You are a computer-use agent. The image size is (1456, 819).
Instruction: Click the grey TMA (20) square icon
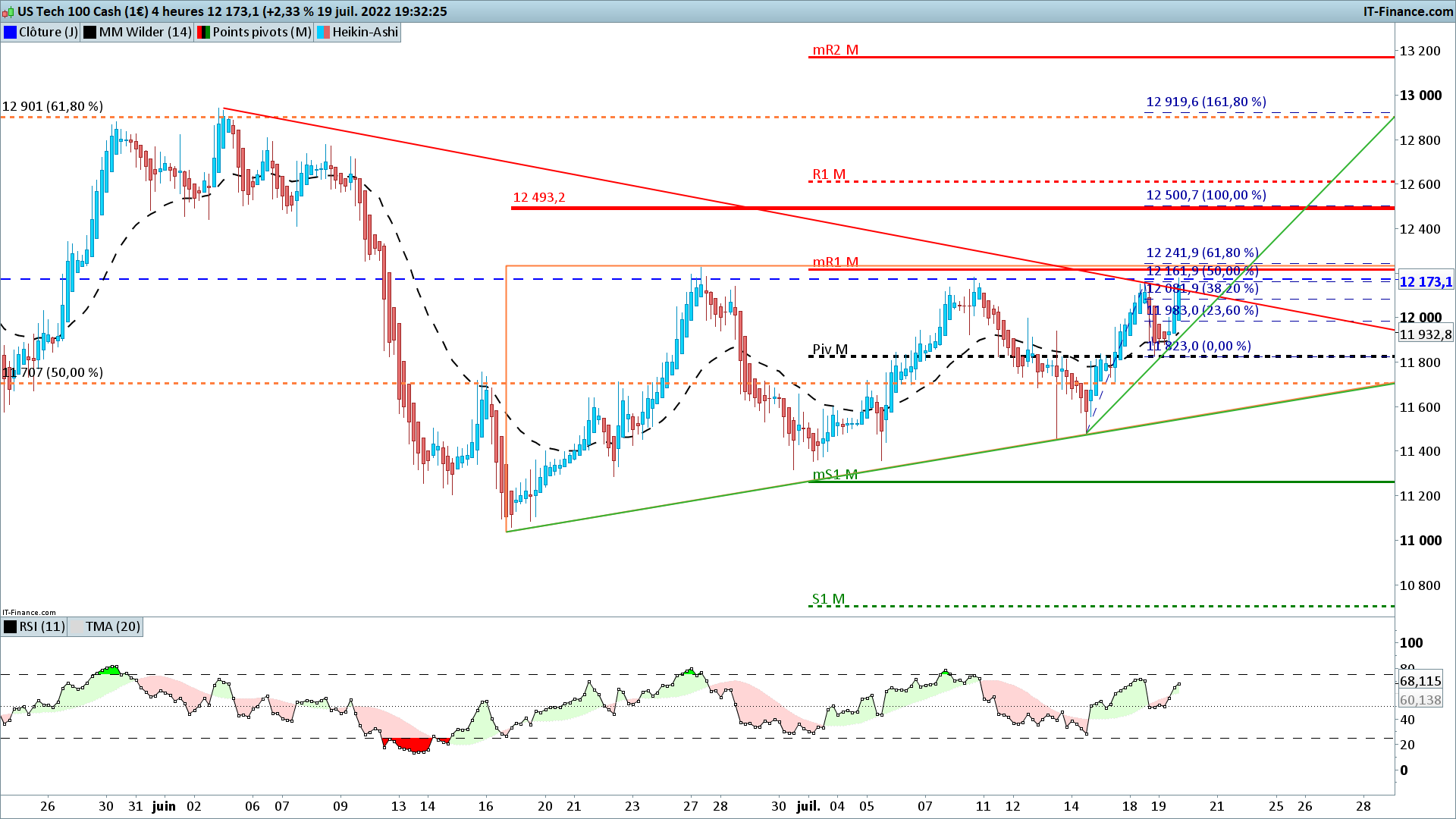[x=77, y=626]
